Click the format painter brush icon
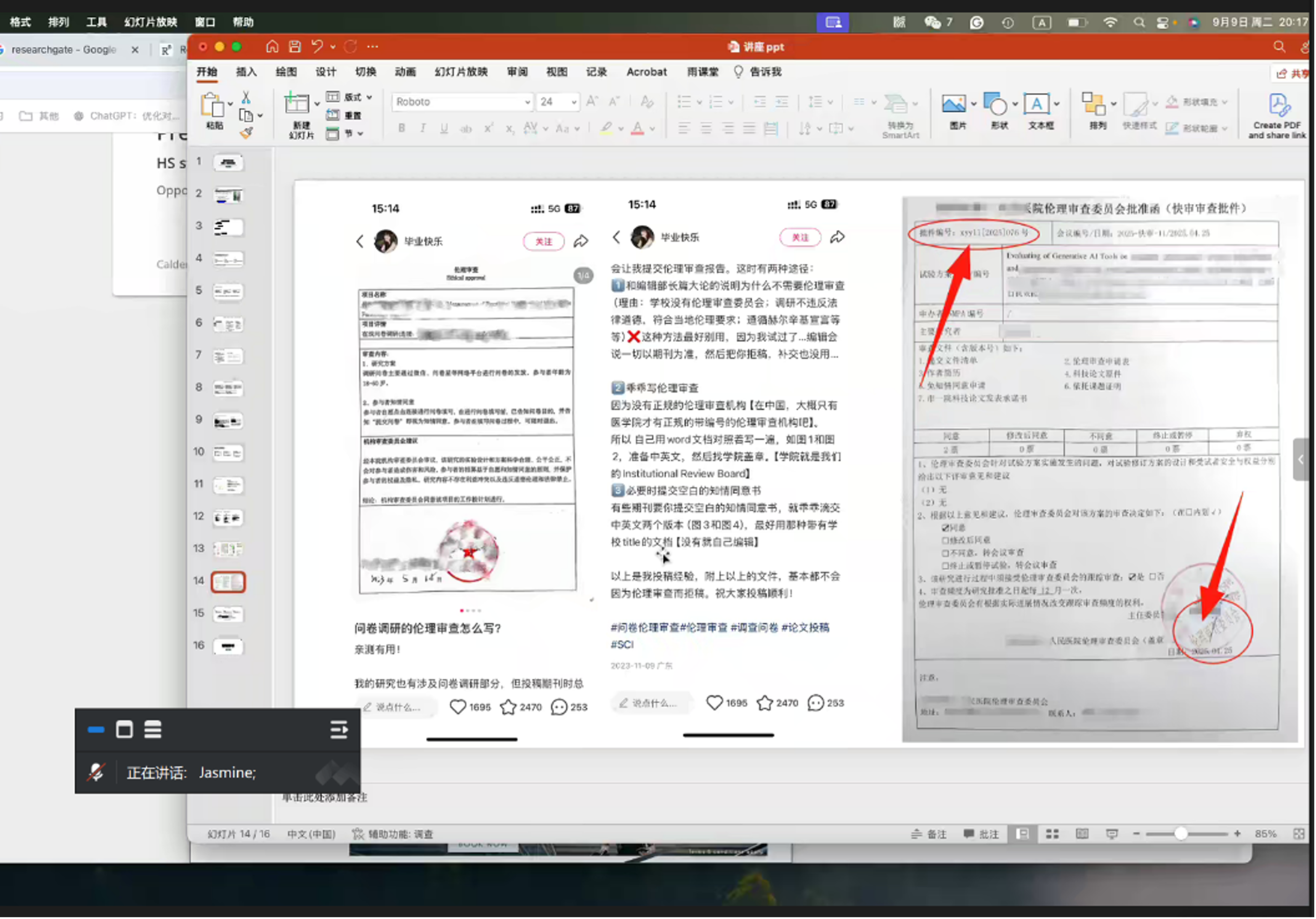1316x919 pixels. [x=247, y=133]
